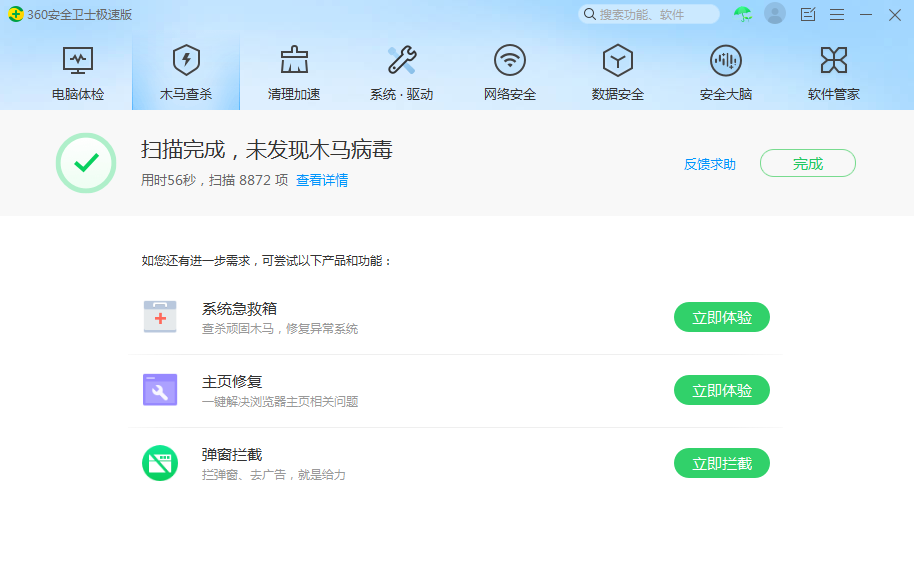The width and height of the screenshot is (914, 576).
Task: Open the 查看详情 details link
Action: point(322,180)
